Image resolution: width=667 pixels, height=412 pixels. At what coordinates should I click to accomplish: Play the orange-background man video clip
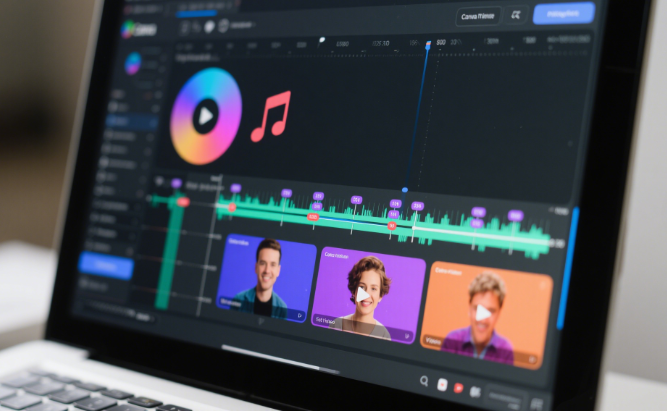click(x=483, y=313)
